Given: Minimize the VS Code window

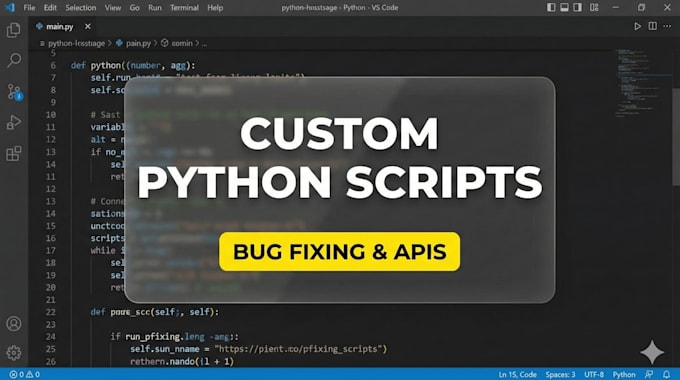Looking at the screenshot, I should click(x=616, y=7).
